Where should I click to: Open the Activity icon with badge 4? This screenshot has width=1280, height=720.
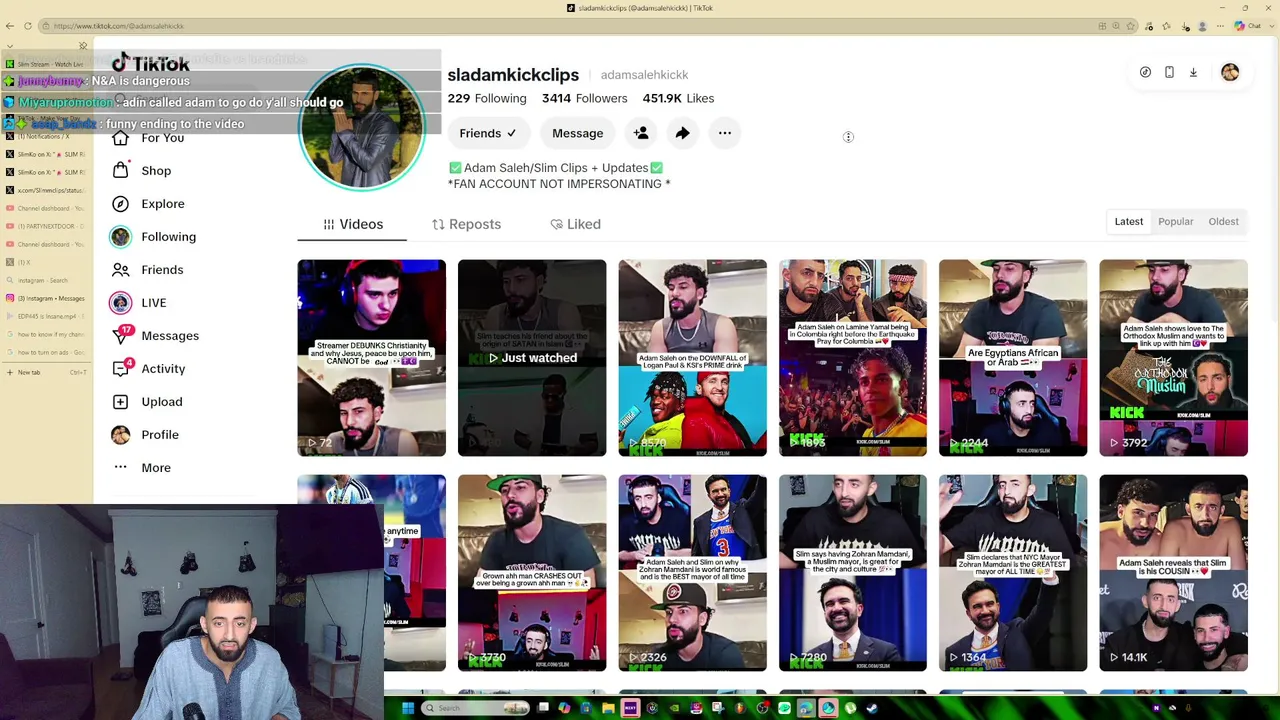[121, 368]
